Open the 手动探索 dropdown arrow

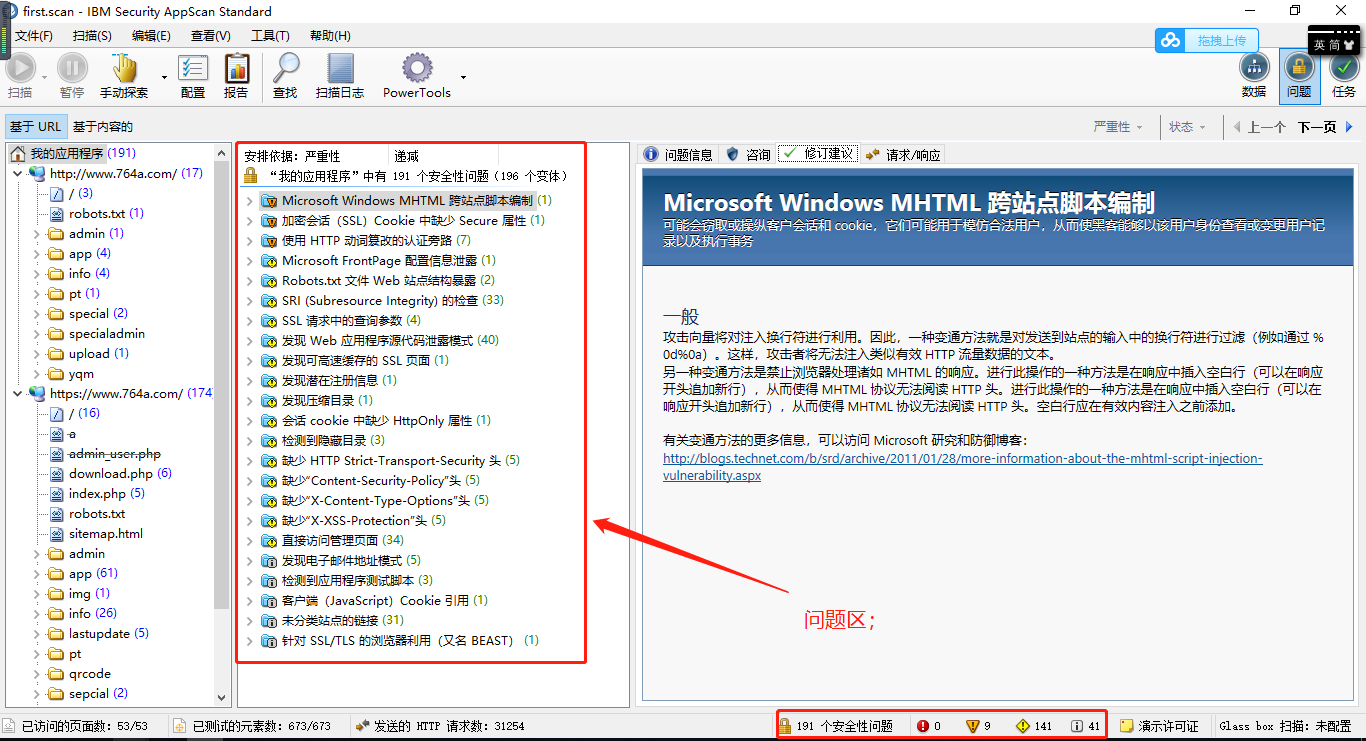pos(163,77)
